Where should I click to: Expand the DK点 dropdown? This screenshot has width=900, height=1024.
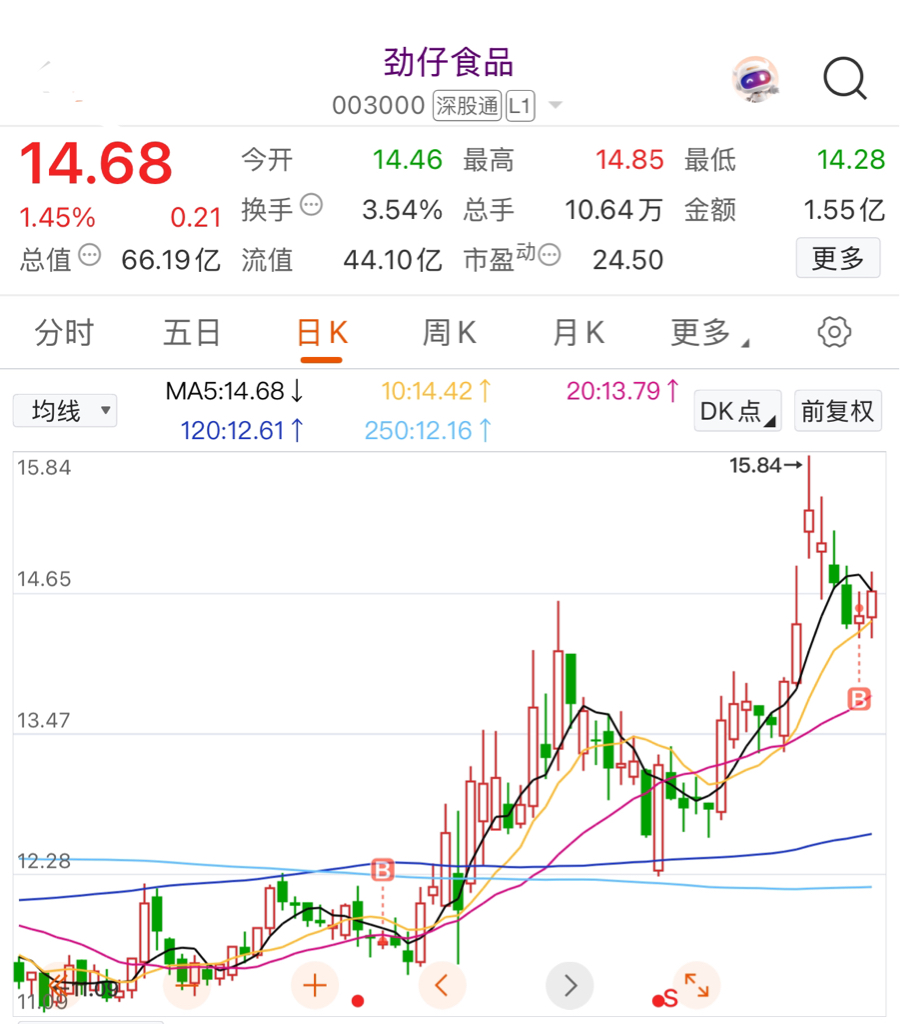pyautogui.click(x=737, y=411)
